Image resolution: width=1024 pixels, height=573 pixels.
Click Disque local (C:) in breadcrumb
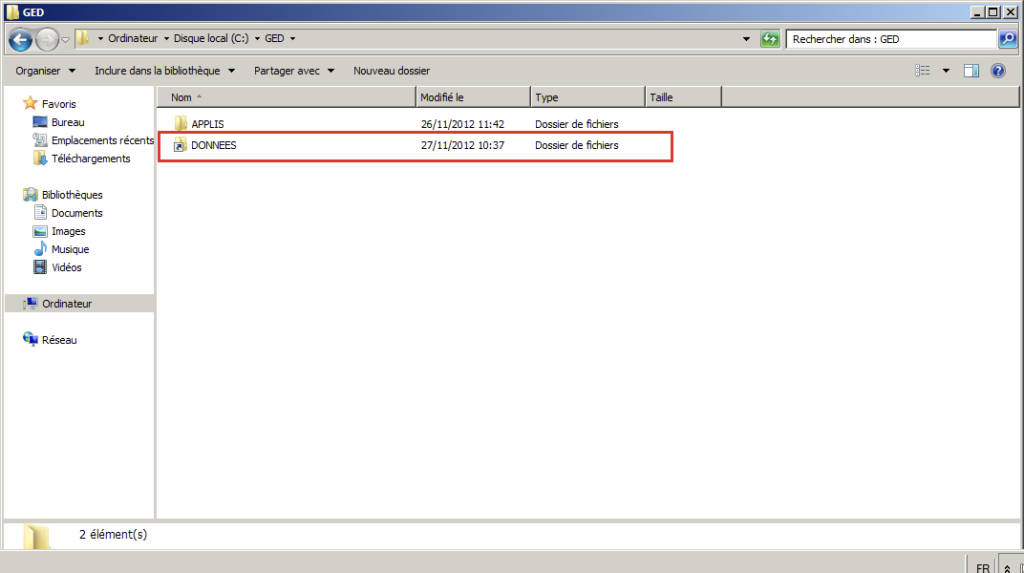(213, 39)
